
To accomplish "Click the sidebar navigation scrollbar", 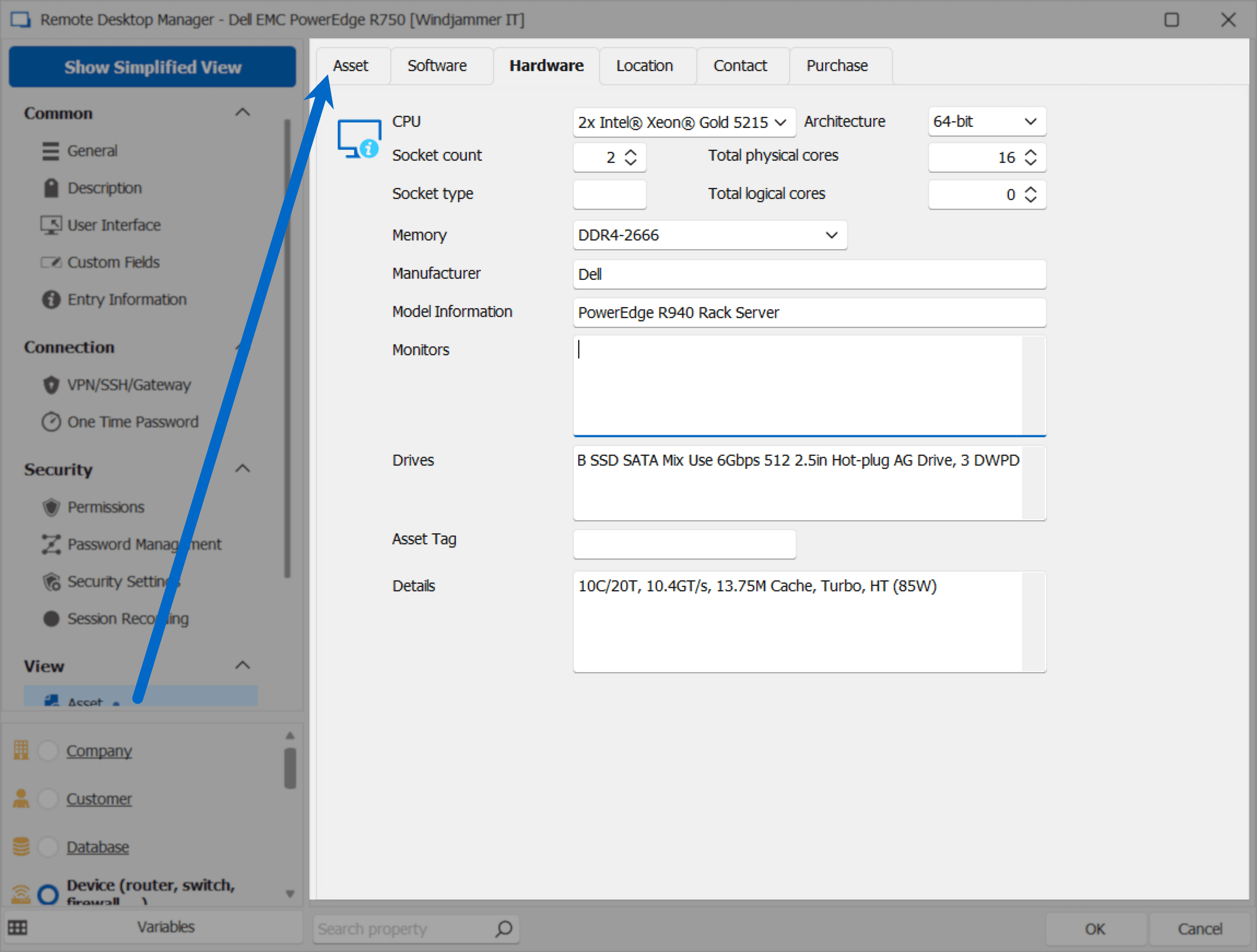I will 287,348.
